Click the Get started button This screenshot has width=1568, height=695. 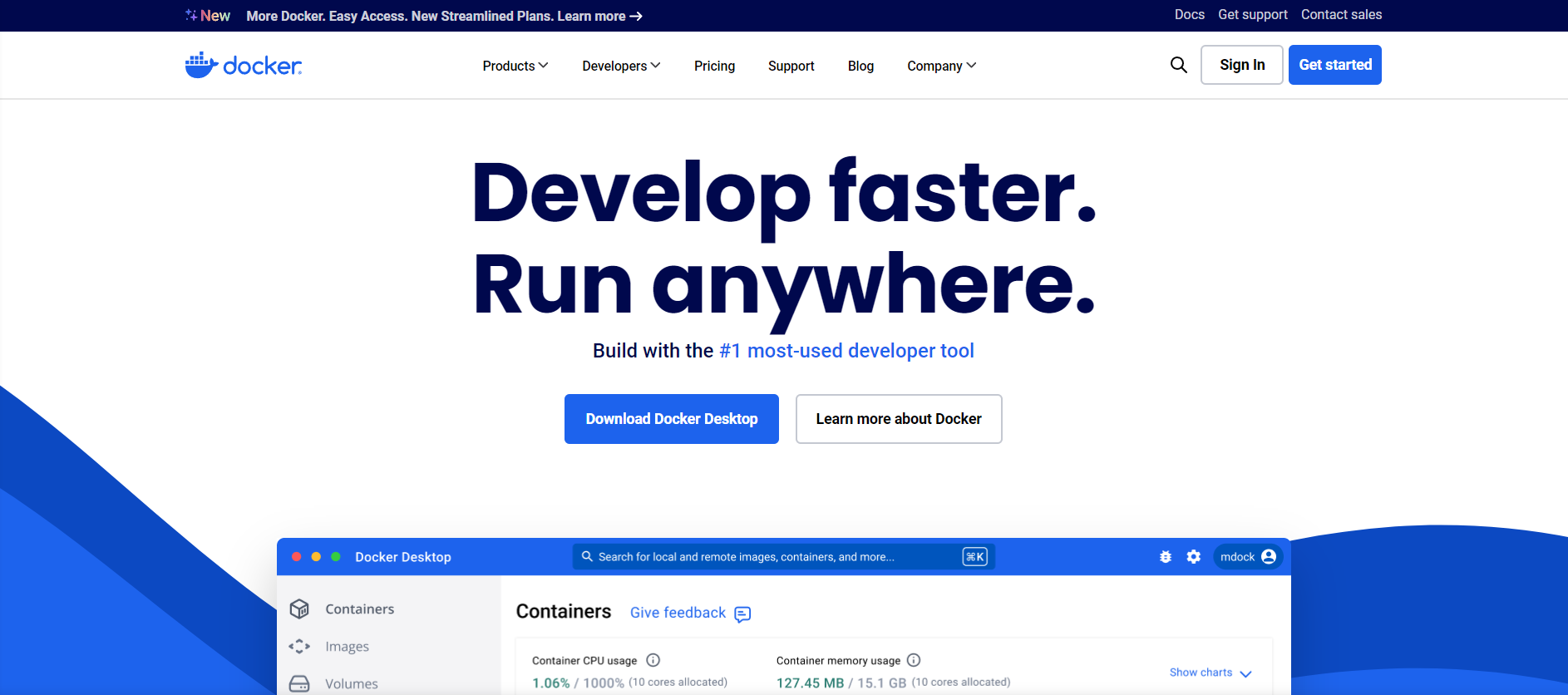pos(1335,65)
